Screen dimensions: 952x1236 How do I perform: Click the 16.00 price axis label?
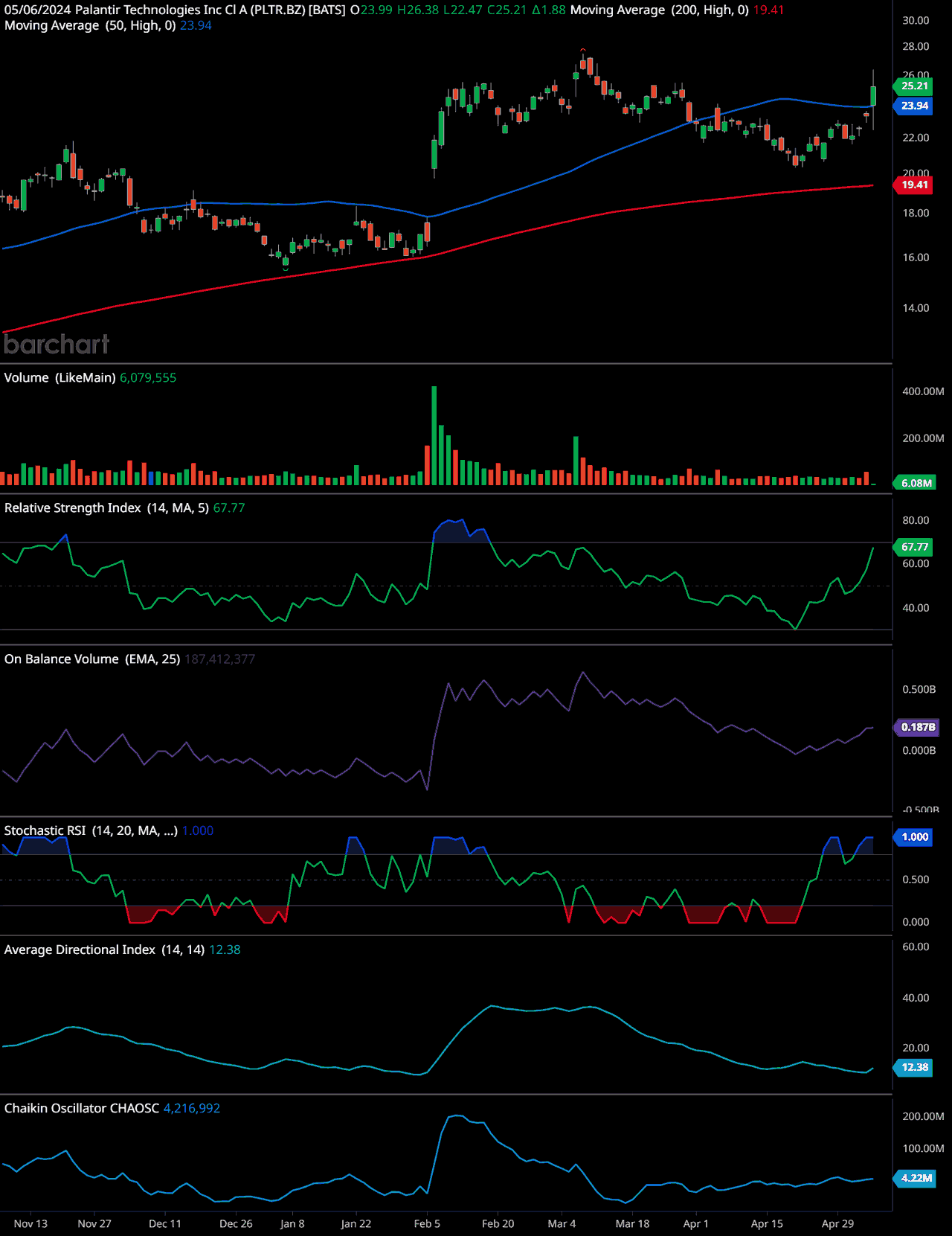click(916, 257)
